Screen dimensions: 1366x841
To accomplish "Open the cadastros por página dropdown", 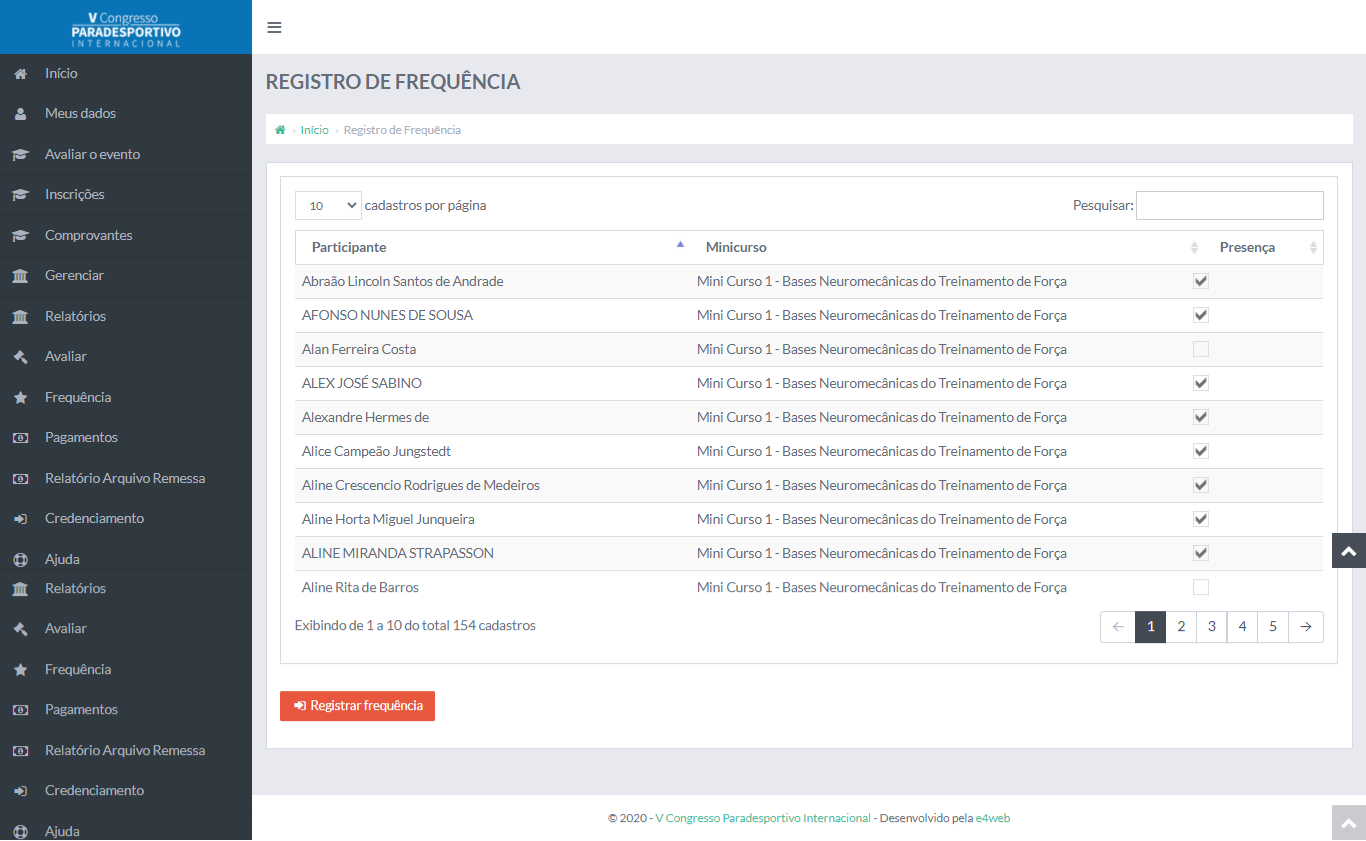I will click(328, 205).
